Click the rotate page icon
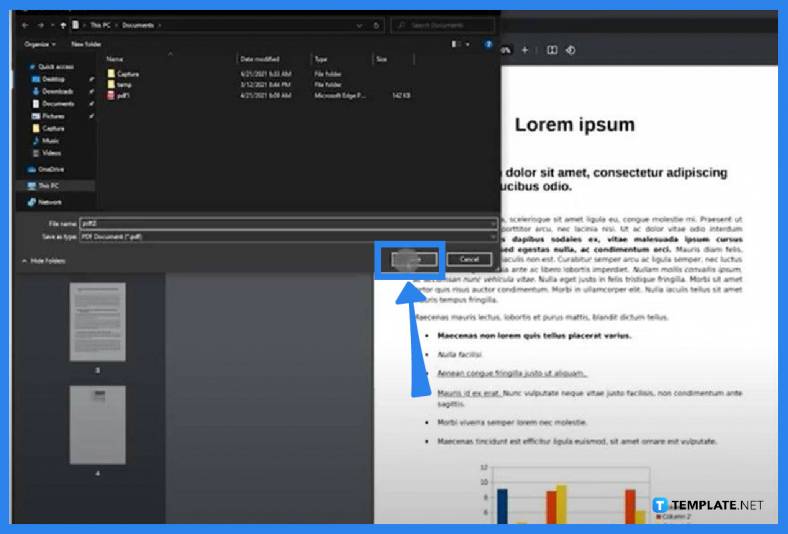Viewport: 788px width, 534px height. (x=571, y=50)
